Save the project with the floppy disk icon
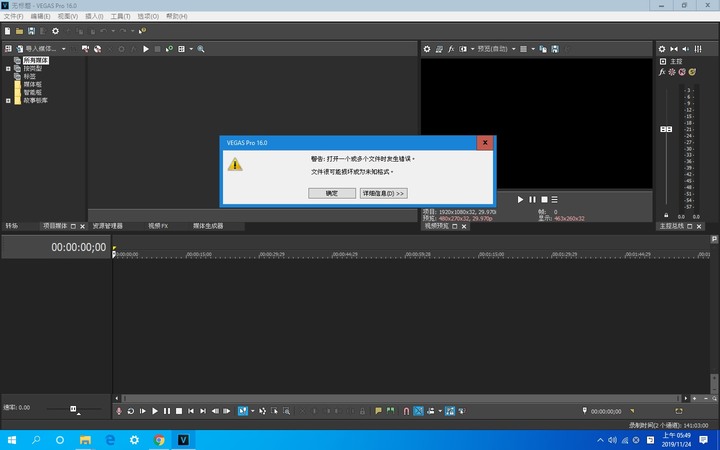The width and height of the screenshot is (720, 450). click(x=31, y=31)
